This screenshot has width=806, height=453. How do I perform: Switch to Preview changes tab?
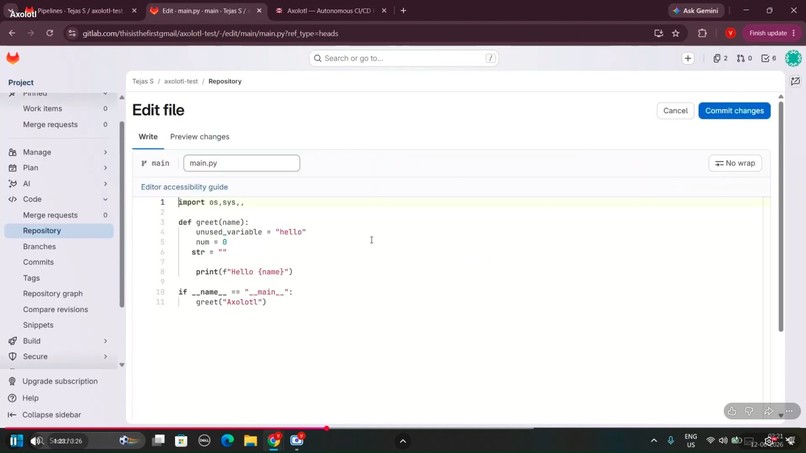[199, 137]
